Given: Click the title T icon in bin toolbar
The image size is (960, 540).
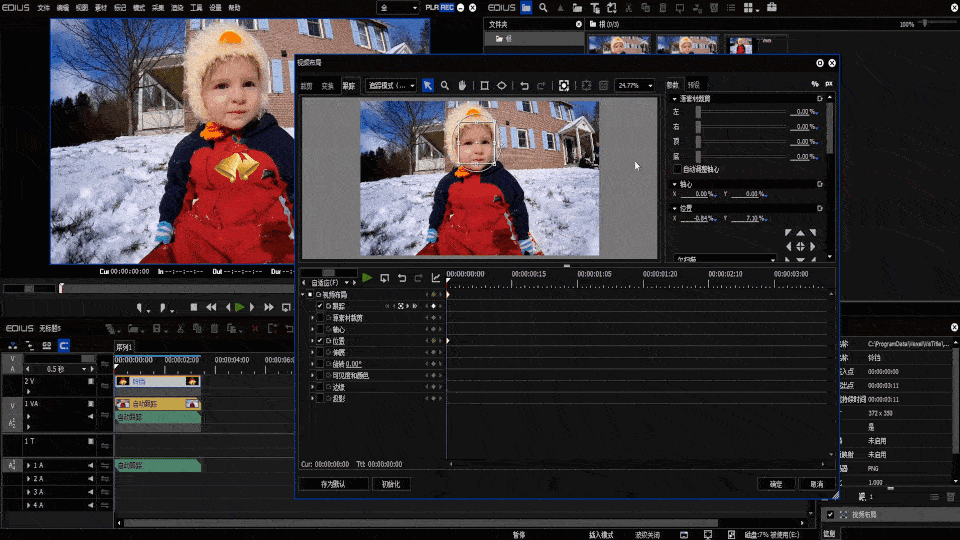Looking at the screenshot, I should (x=594, y=8).
